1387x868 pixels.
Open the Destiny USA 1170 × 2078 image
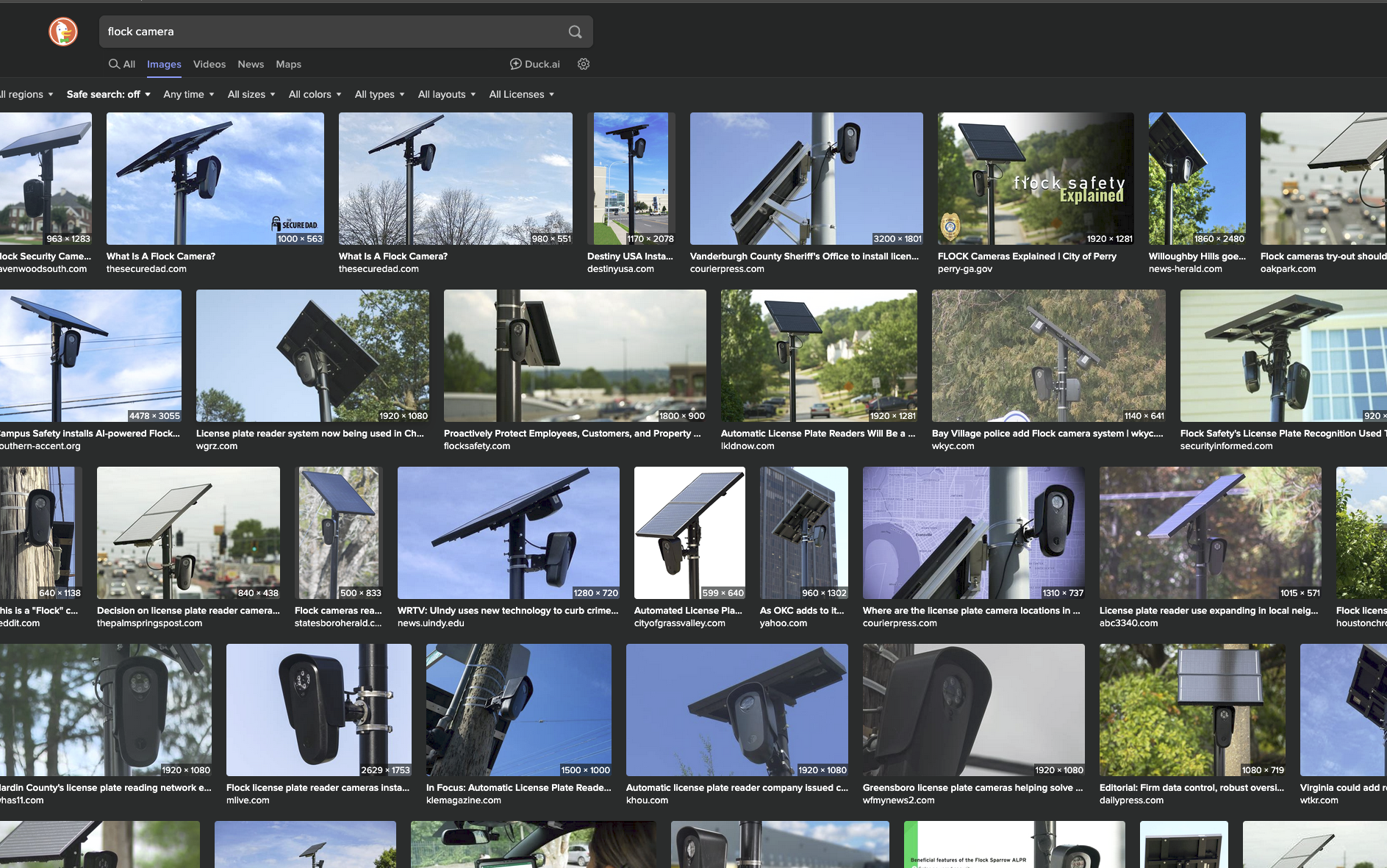[x=631, y=179]
